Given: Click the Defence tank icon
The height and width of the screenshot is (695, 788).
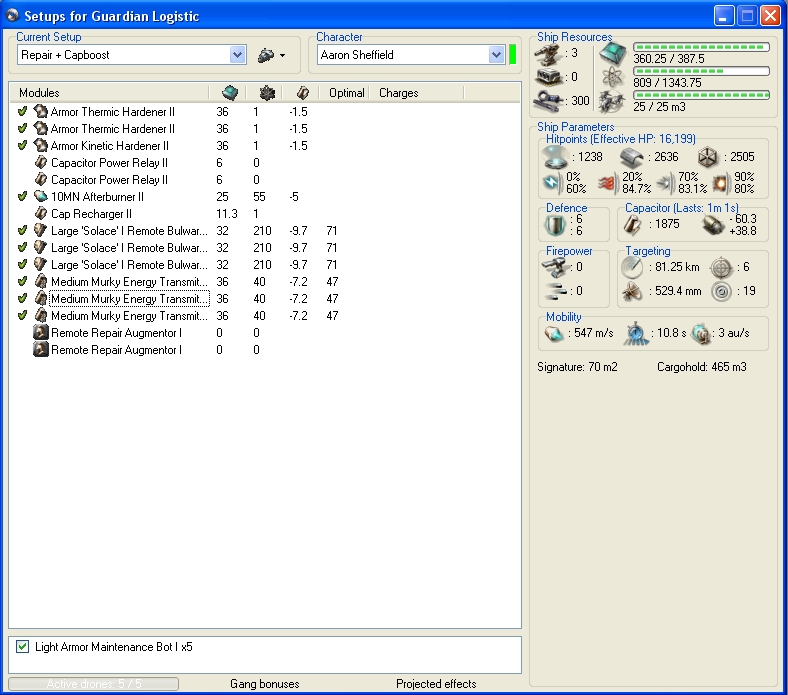Looking at the screenshot, I should 555,225.
